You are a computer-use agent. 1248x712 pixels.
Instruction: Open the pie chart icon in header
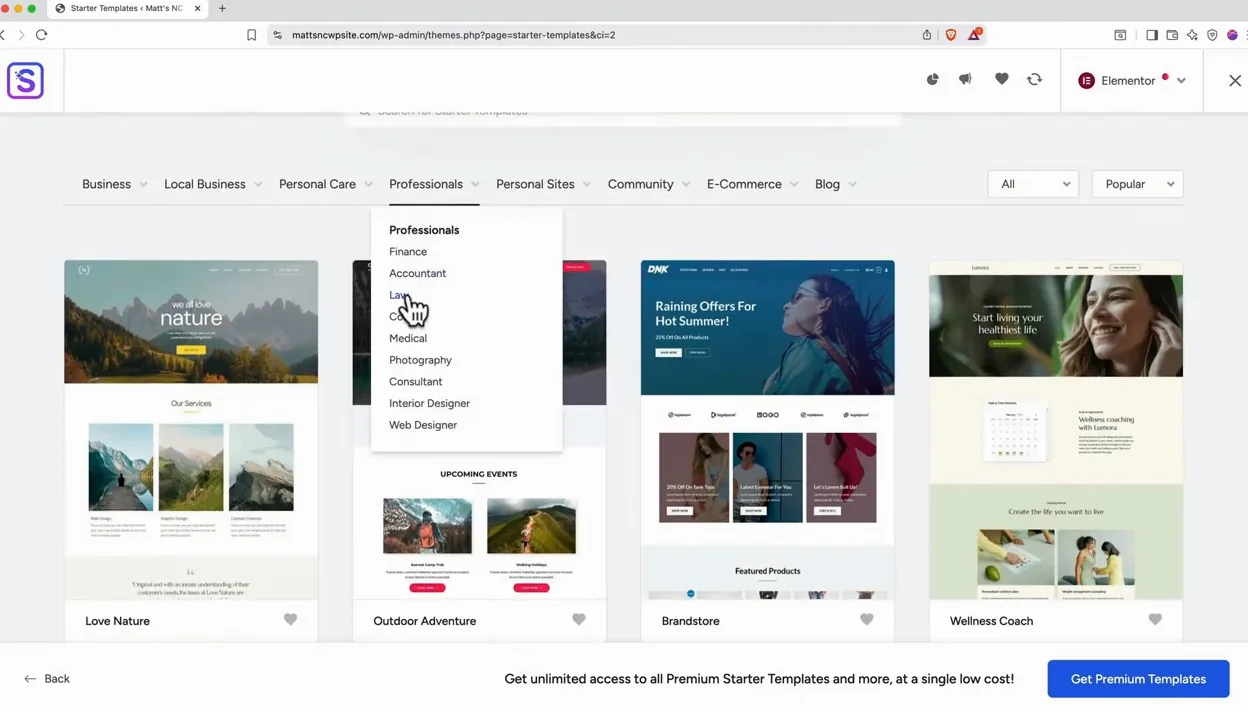click(x=932, y=79)
